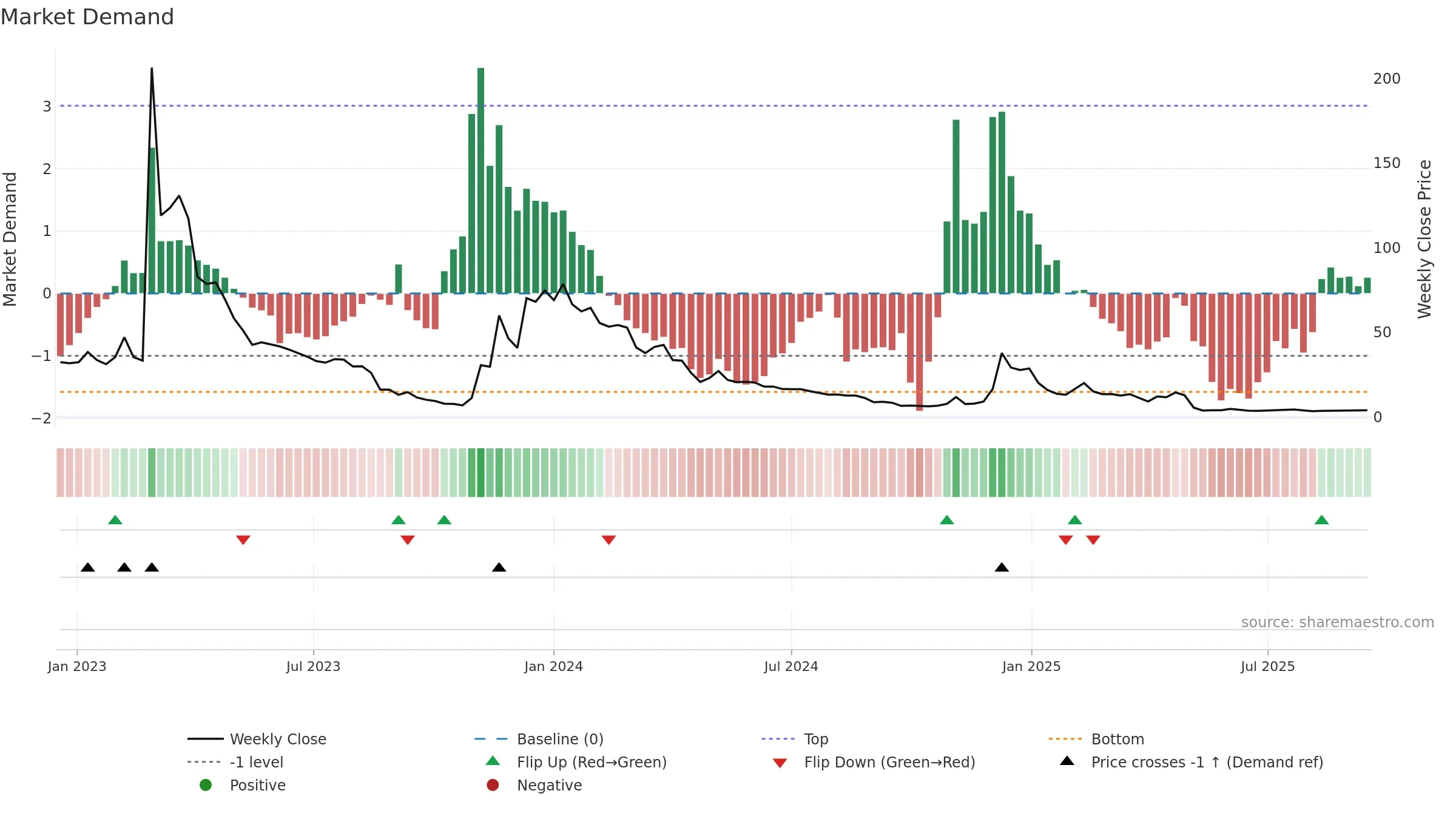Select the red Flip Down marker near May 2023
The width and height of the screenshot is (1456, 819).
coord(243,540)
